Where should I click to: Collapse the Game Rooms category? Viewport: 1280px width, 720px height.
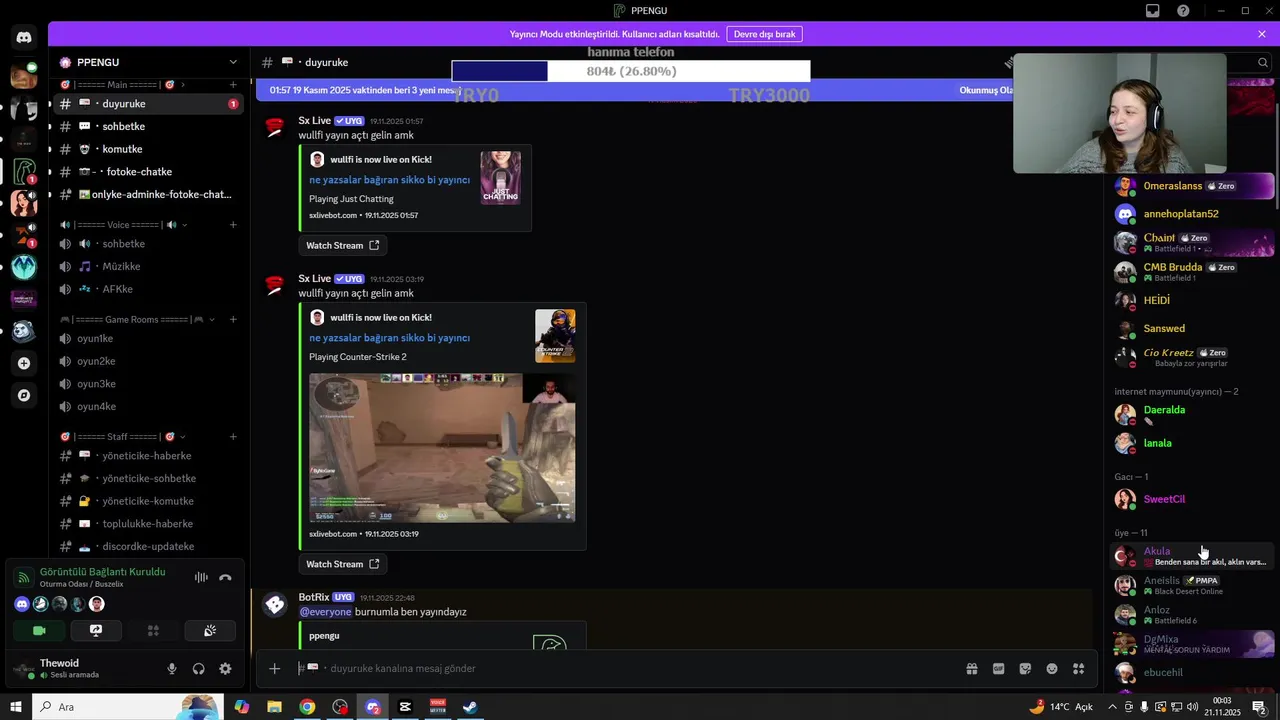click(x=140, y=320)
